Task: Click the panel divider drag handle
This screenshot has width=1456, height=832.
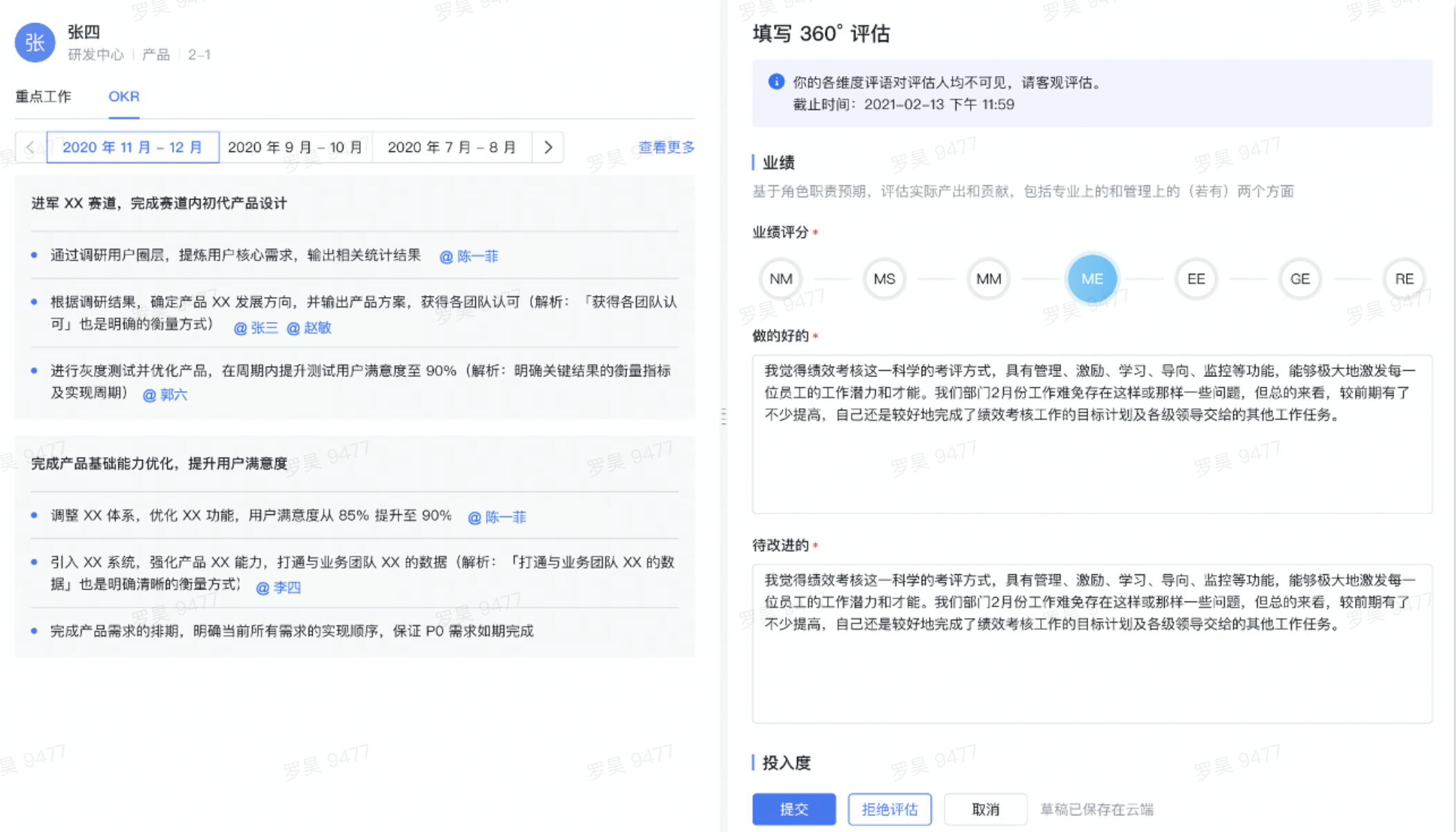Action: pyautogui.click(x=724, y=417)
